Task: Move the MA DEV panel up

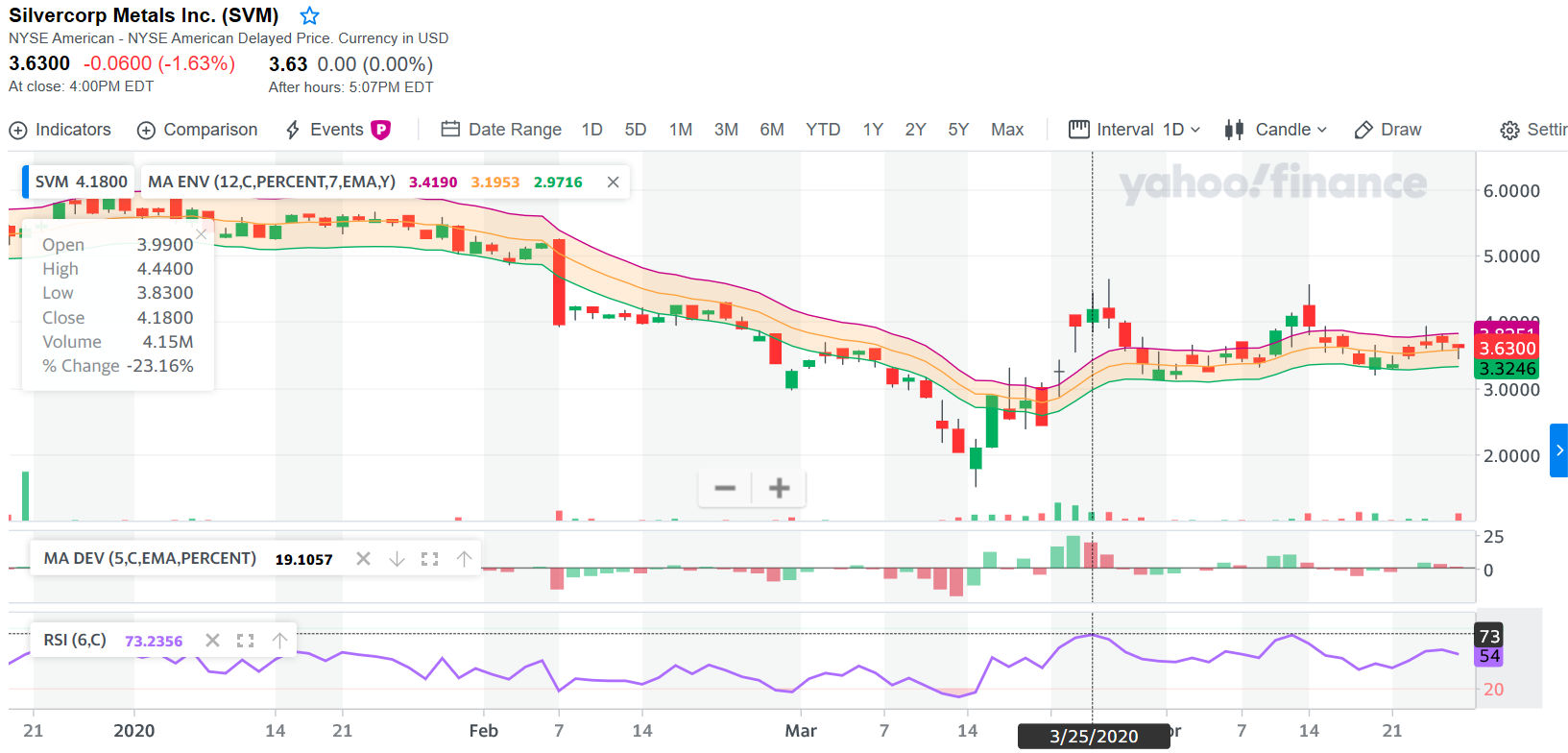Action: [464, 558]
